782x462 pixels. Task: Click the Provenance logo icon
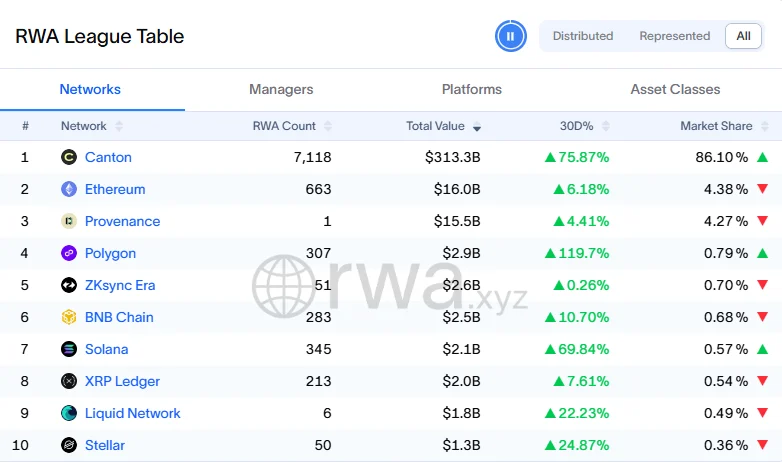coord(69,221)
